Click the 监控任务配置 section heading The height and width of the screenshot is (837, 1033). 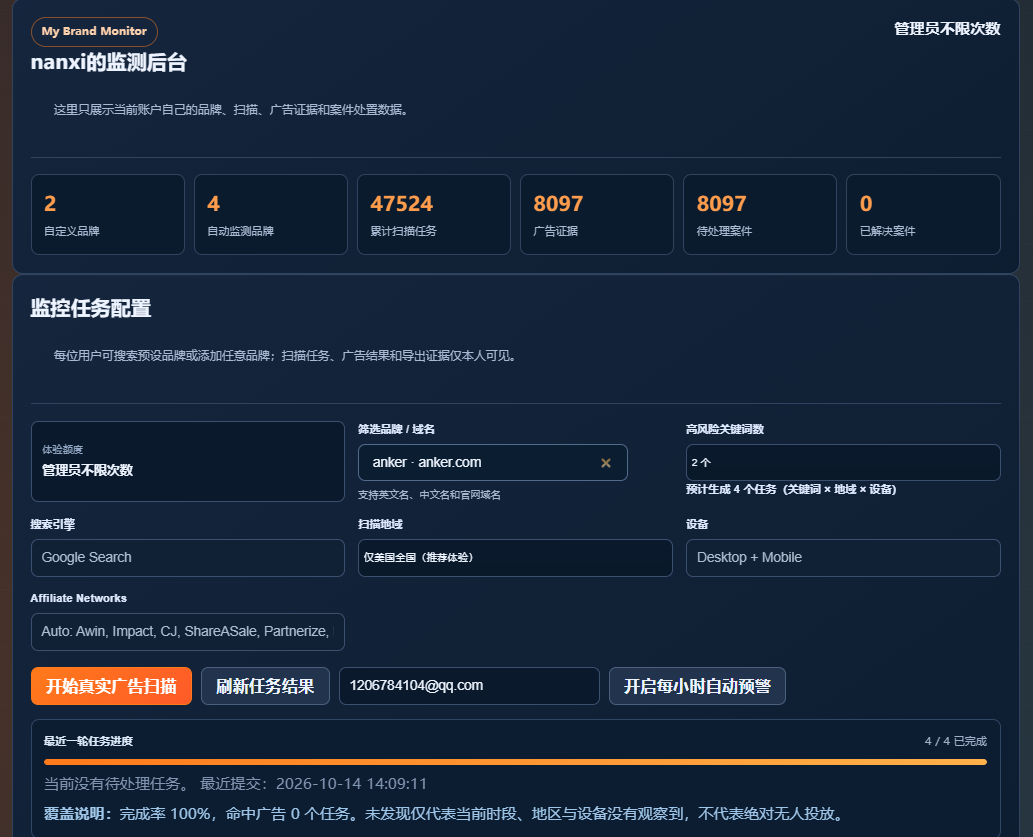91,308
